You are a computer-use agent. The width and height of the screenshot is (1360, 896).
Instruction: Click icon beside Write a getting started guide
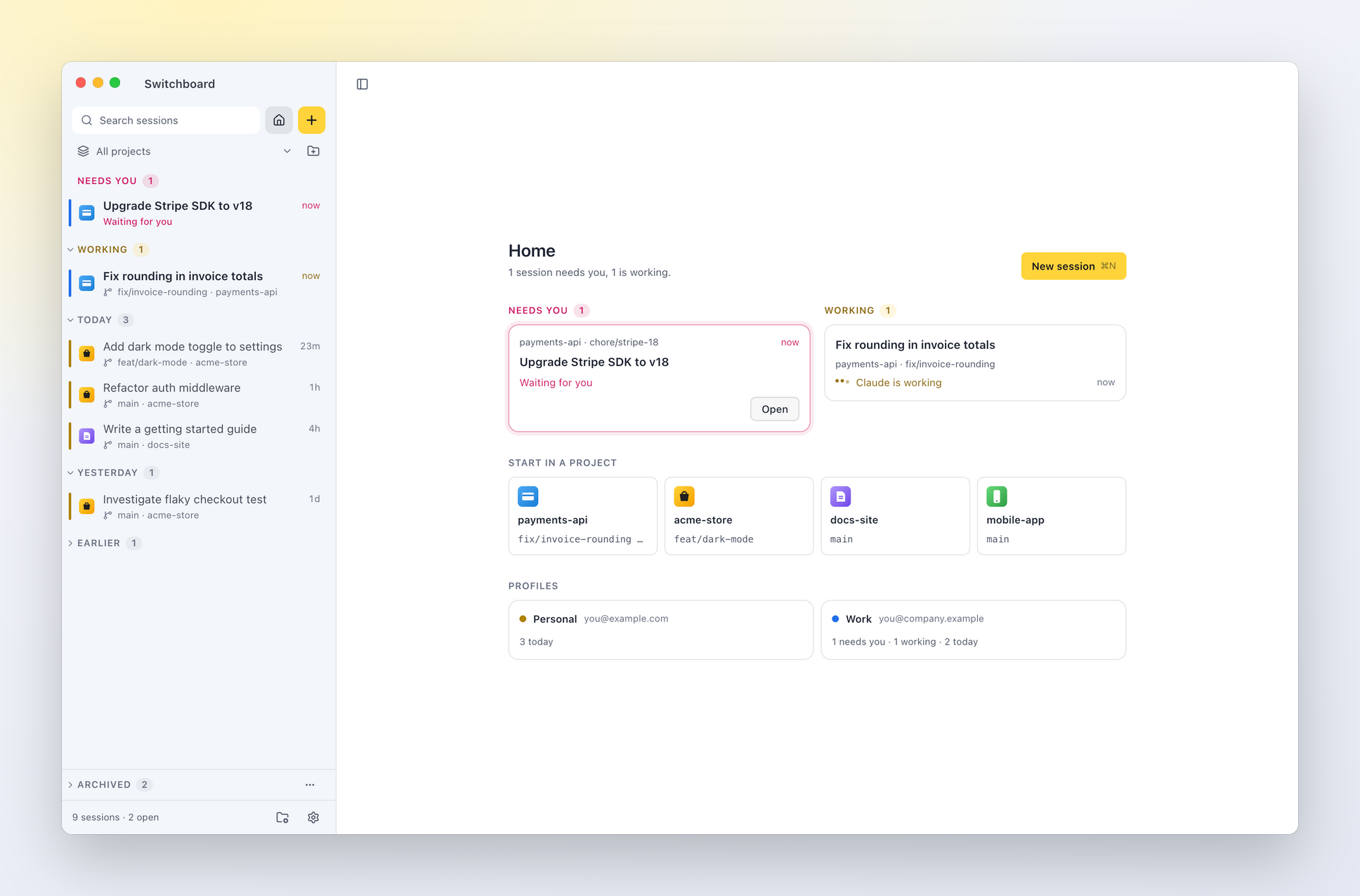pyautogui.click(x=87, y=436)
